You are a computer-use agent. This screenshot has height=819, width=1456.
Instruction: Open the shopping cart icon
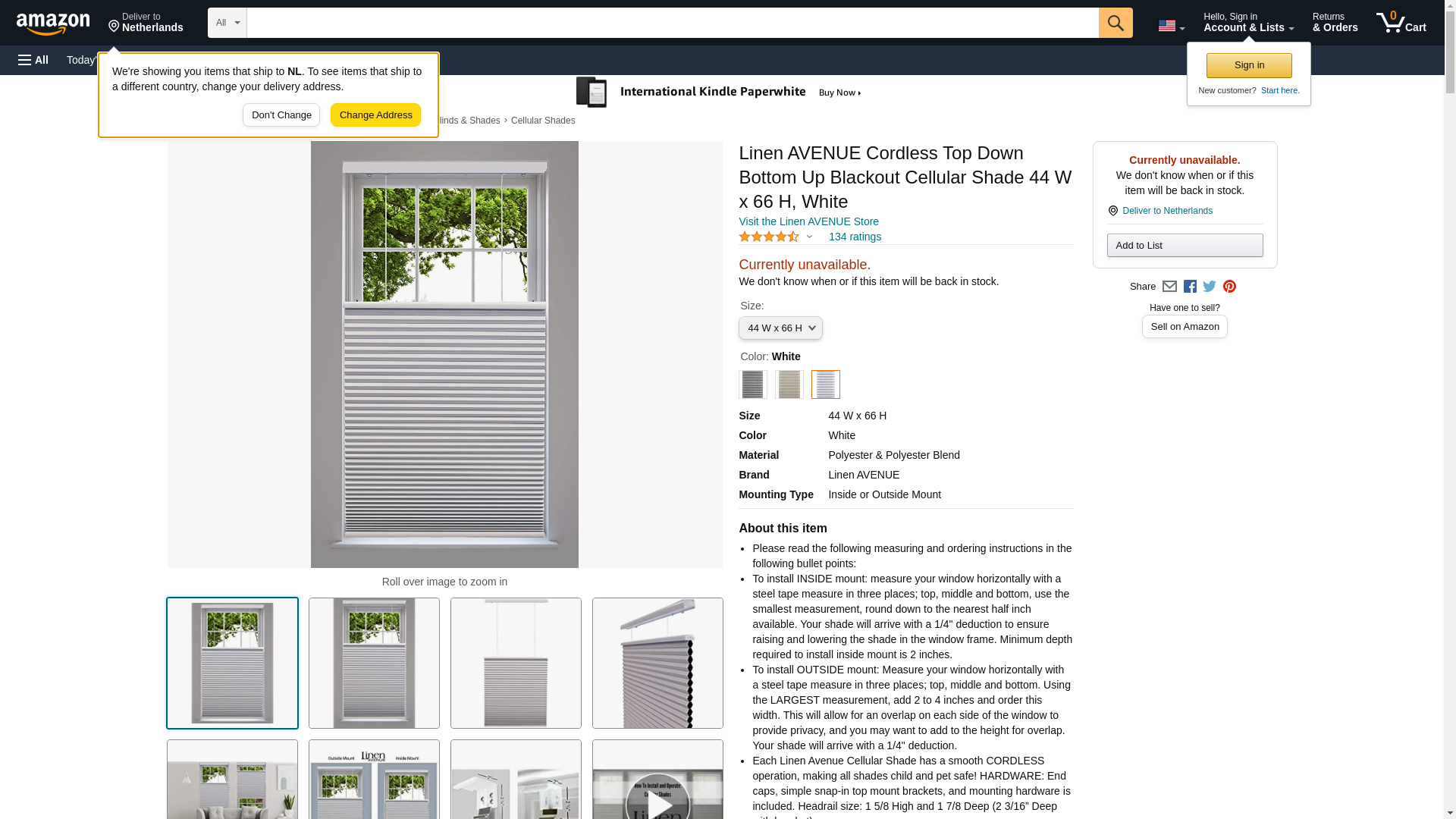click(1400, 23)
